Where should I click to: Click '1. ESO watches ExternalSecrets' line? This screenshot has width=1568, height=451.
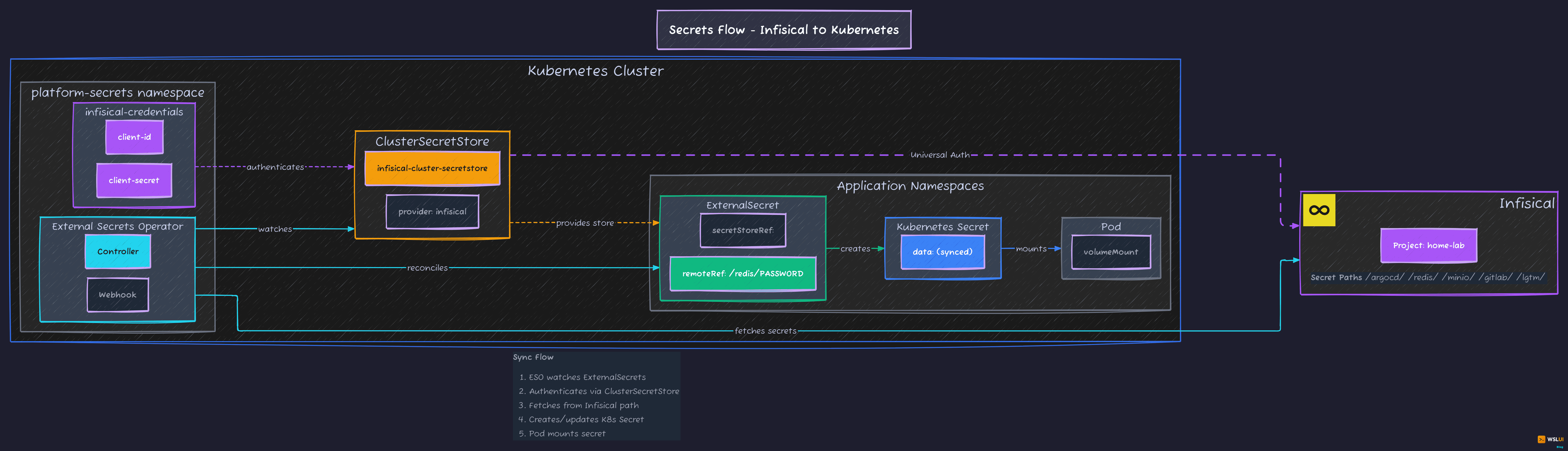[x=582, y=377]
